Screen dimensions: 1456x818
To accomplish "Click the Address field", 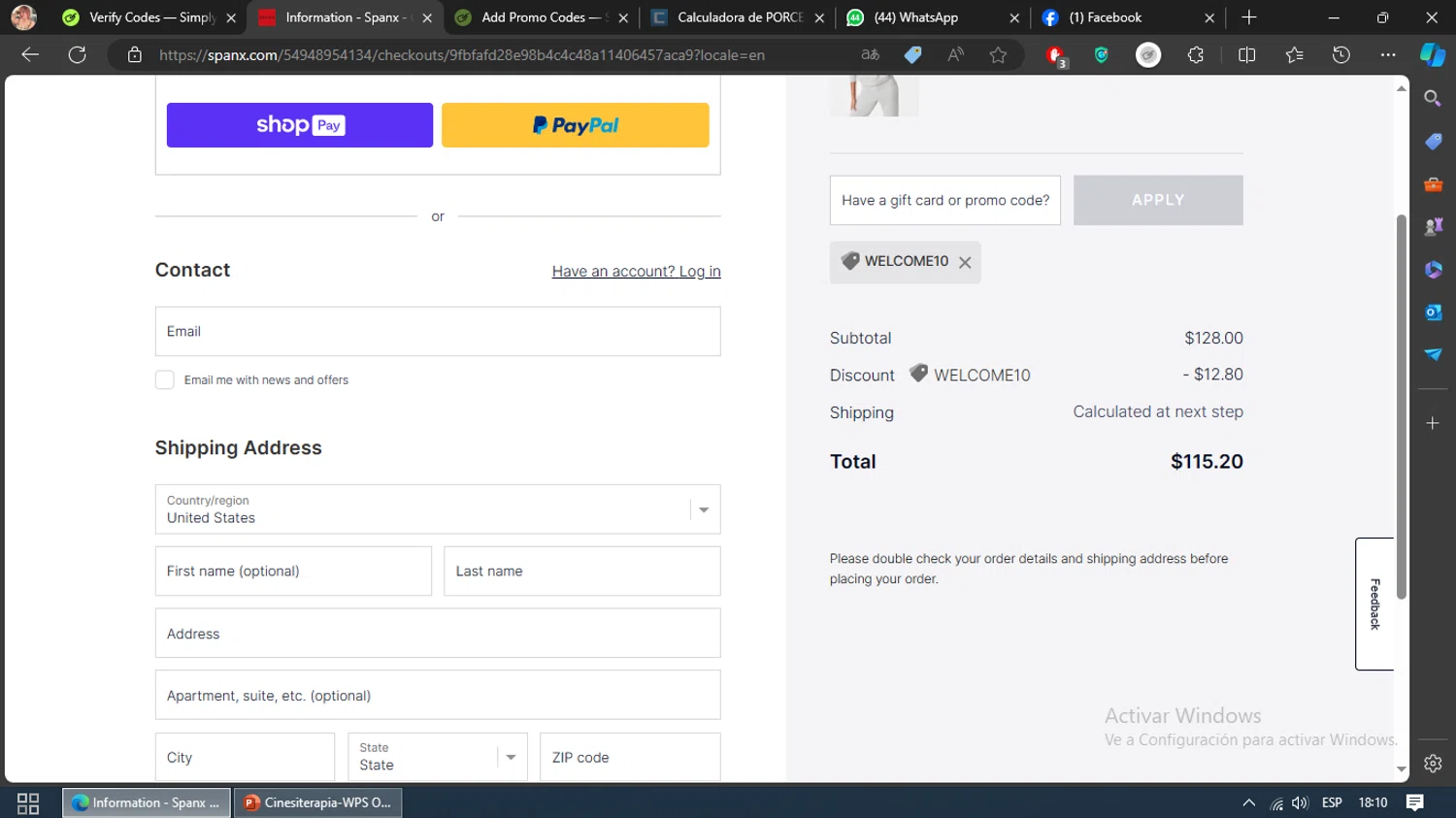I will pos(438,633).
